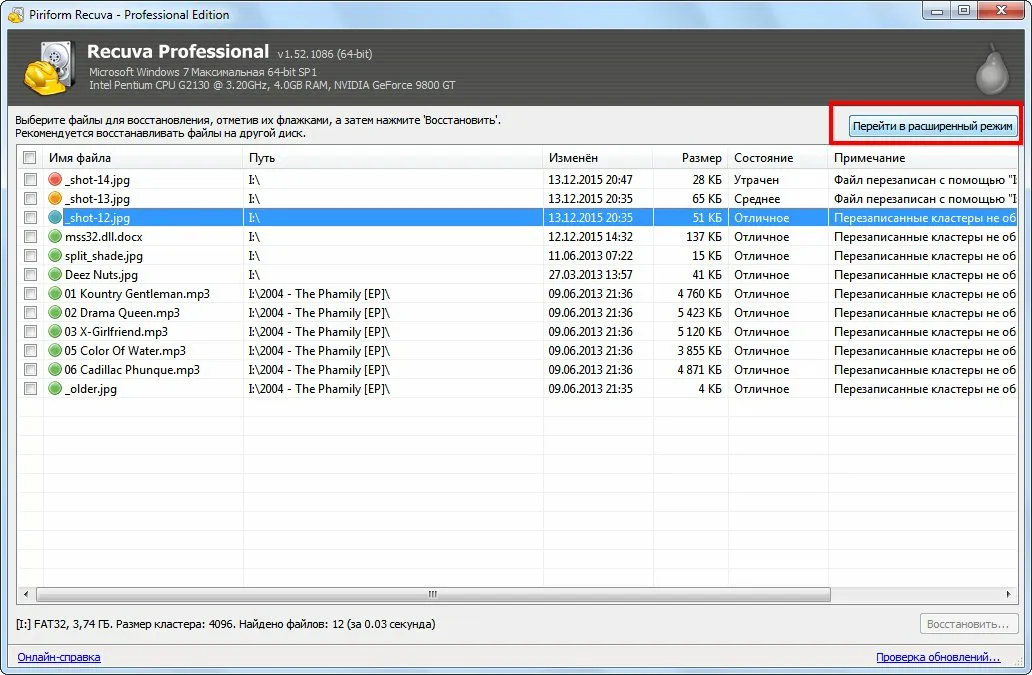The width and height of the screenshot is (1032, 675).
Task: Toggle the select-all checkbox in header
Action: point(30,158)
